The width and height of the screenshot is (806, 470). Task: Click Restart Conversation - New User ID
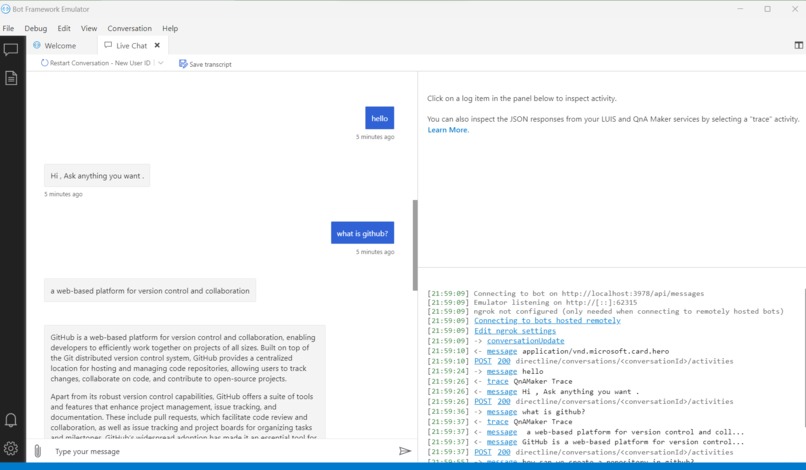pyautogui.click(x=100, y=63)
